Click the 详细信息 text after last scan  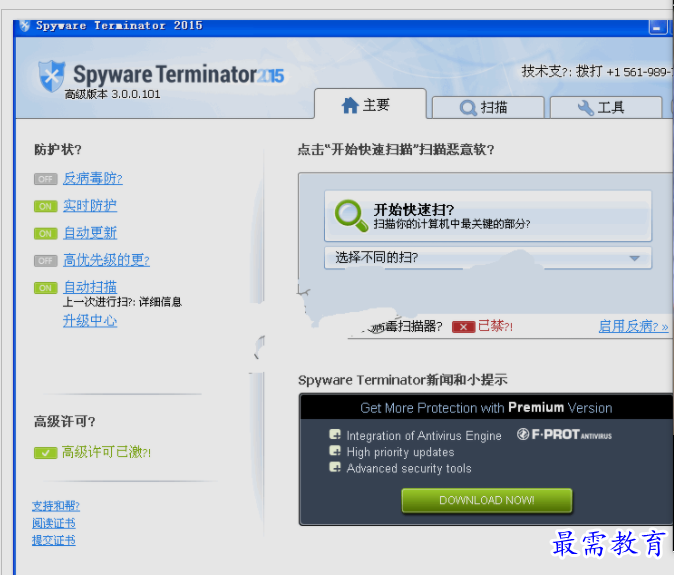click(x=160, y=302)
